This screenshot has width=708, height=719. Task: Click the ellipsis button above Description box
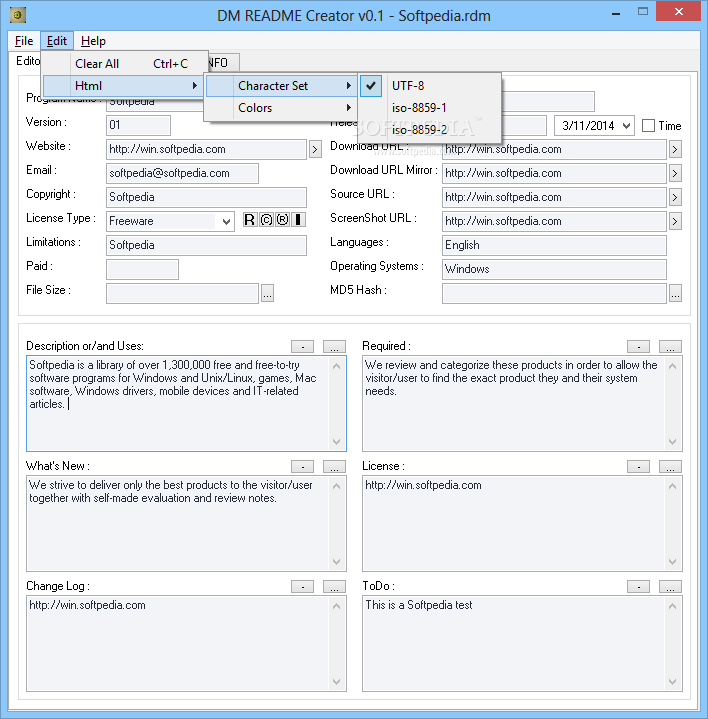click(x=334, y=347)
